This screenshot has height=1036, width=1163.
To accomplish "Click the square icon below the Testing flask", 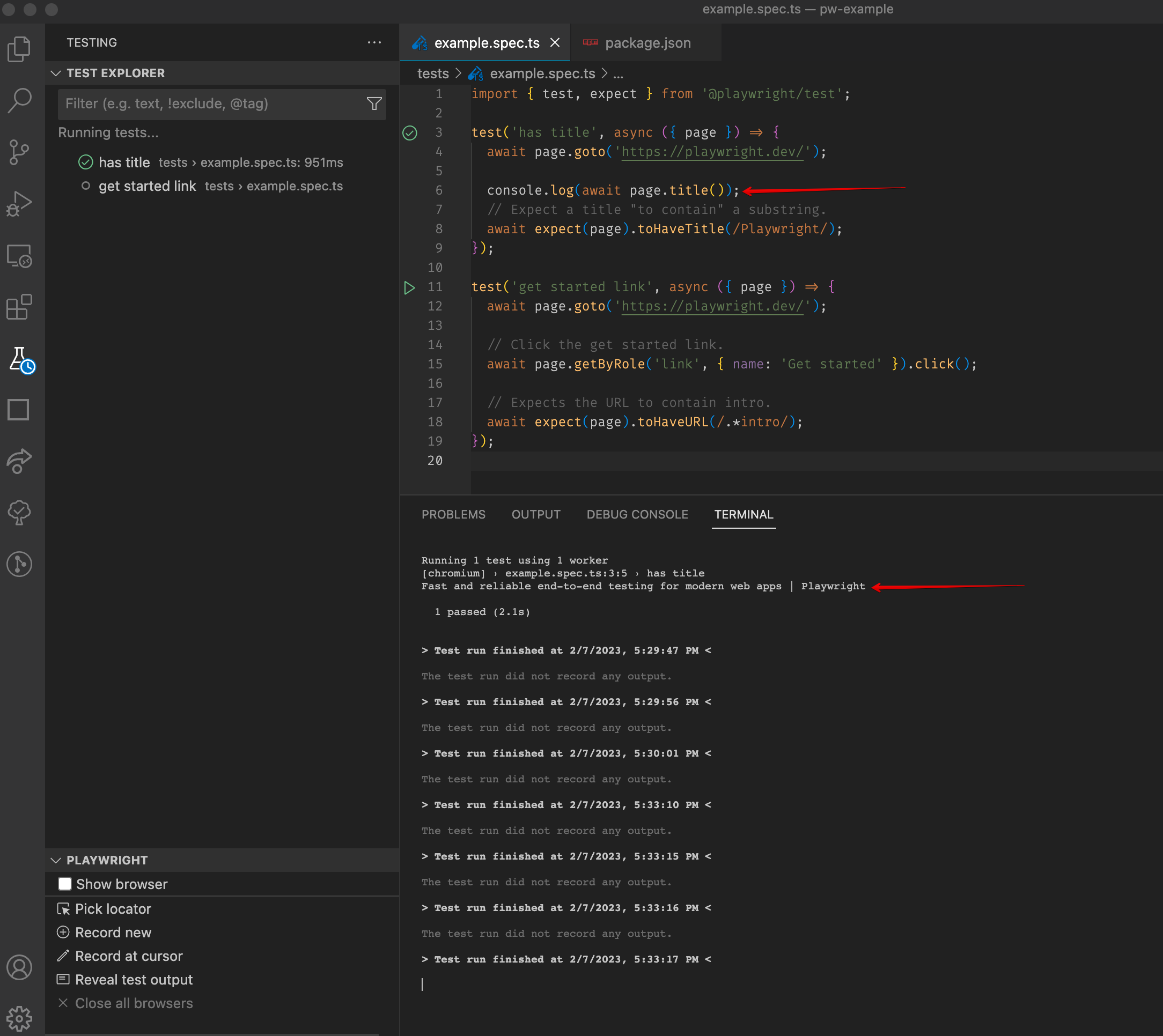I will click(x=18, y=409).
